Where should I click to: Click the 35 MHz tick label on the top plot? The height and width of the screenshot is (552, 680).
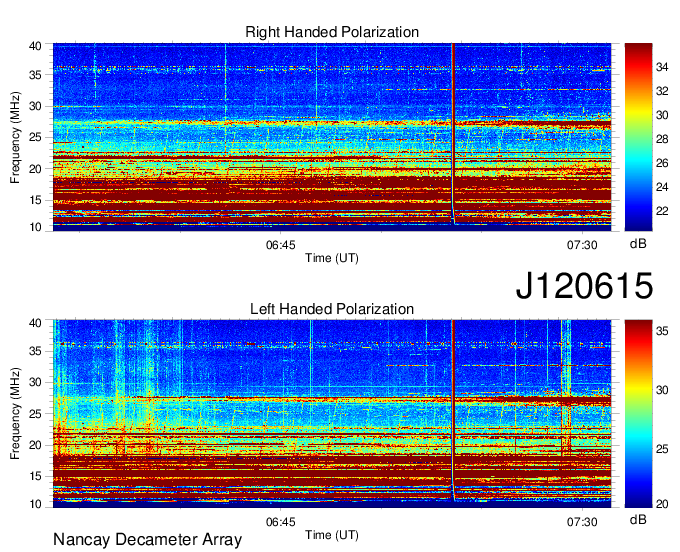click(35, 75)
